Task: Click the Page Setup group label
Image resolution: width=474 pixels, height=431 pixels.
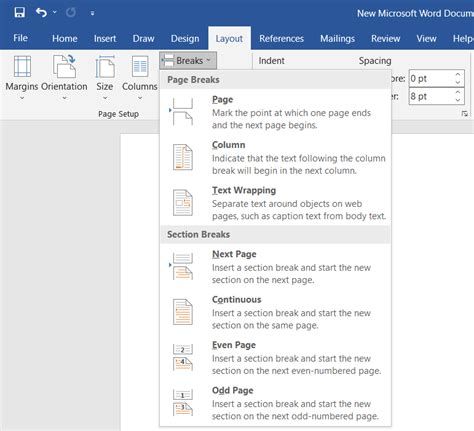Action: pos(118,114)
